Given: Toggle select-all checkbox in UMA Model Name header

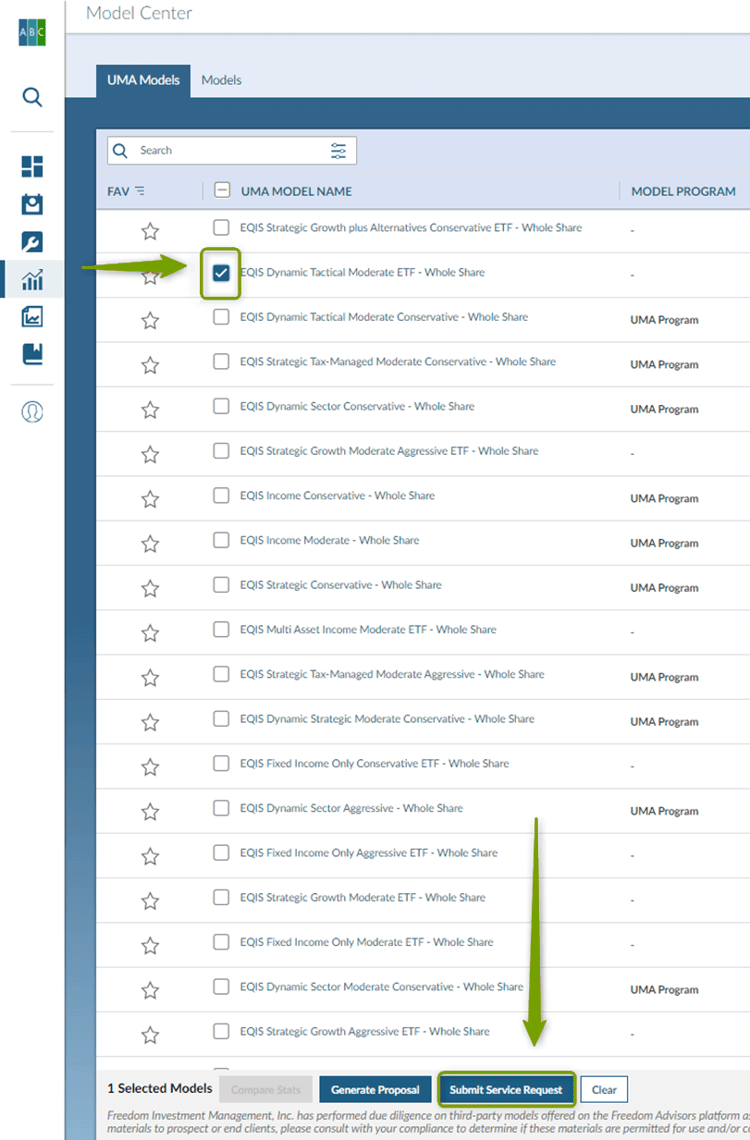Looking at the screenshot, I should pos(222,191).
